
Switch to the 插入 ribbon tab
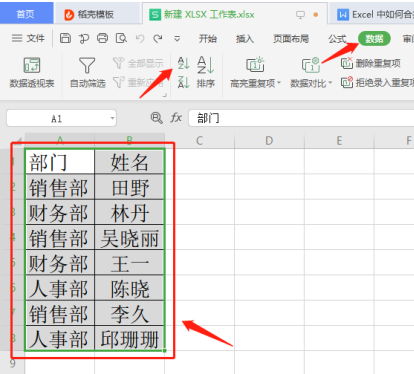245,39
